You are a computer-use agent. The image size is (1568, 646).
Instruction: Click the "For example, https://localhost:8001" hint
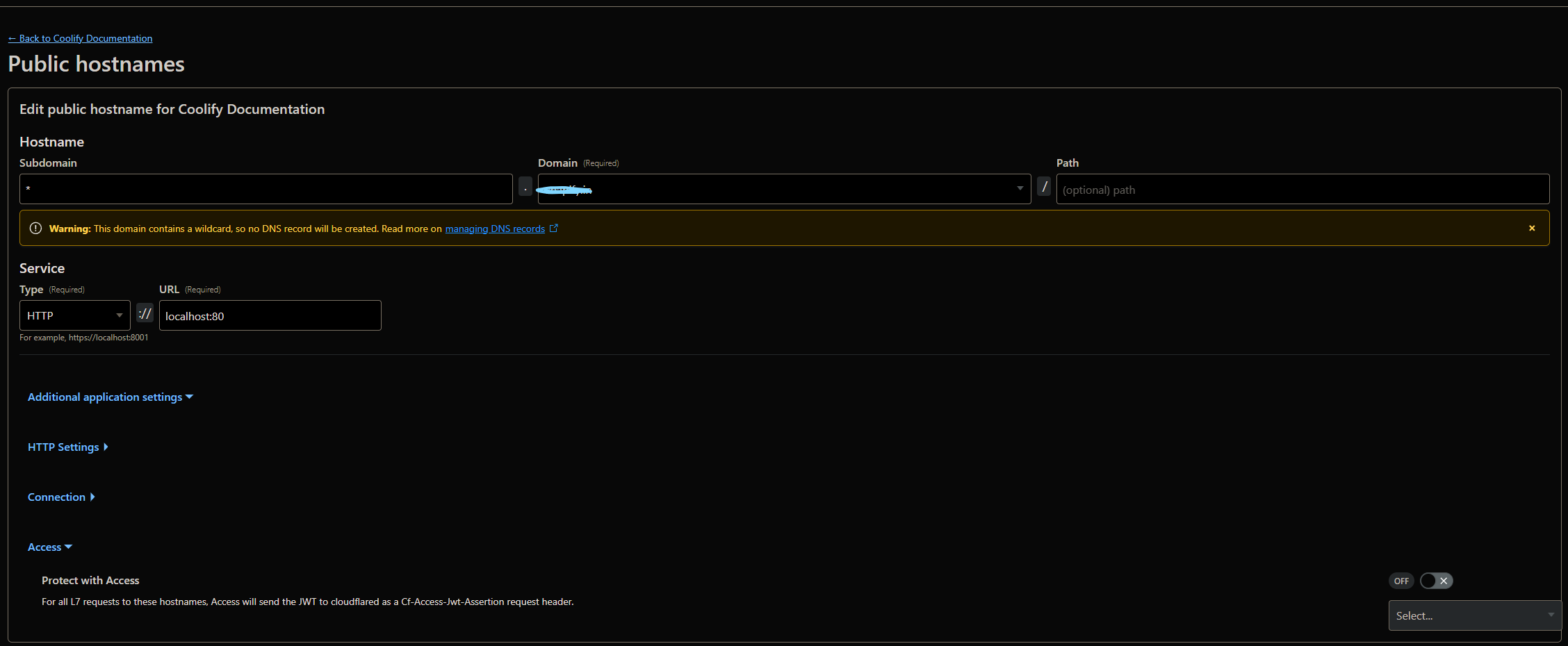coord(84,338)
